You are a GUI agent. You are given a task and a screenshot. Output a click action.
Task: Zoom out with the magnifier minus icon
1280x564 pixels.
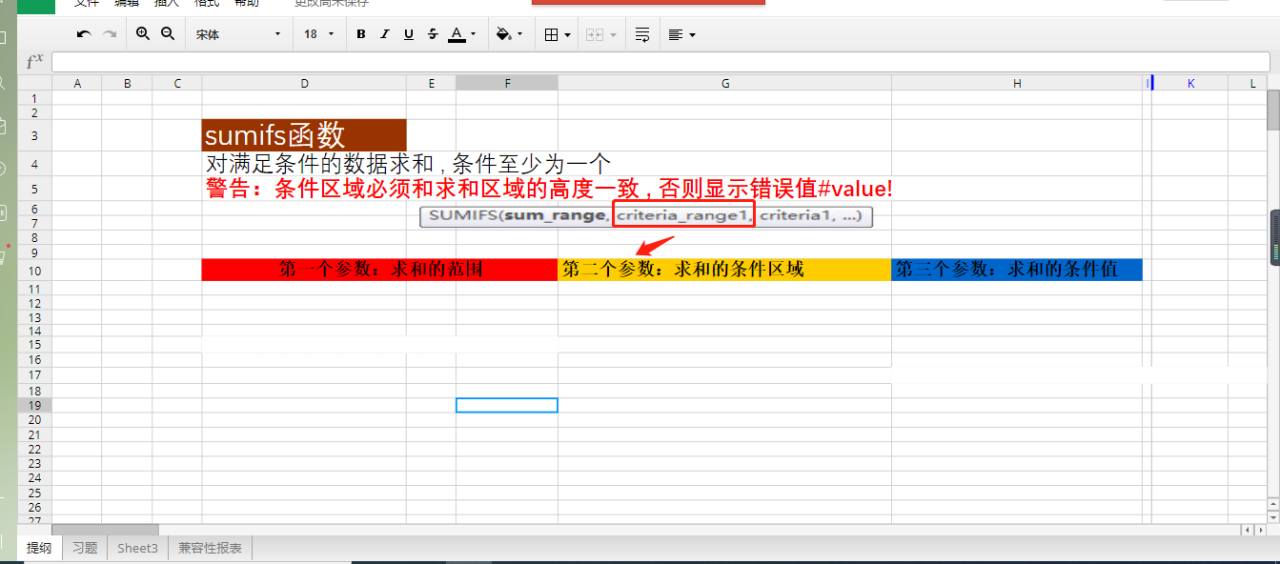168,34
